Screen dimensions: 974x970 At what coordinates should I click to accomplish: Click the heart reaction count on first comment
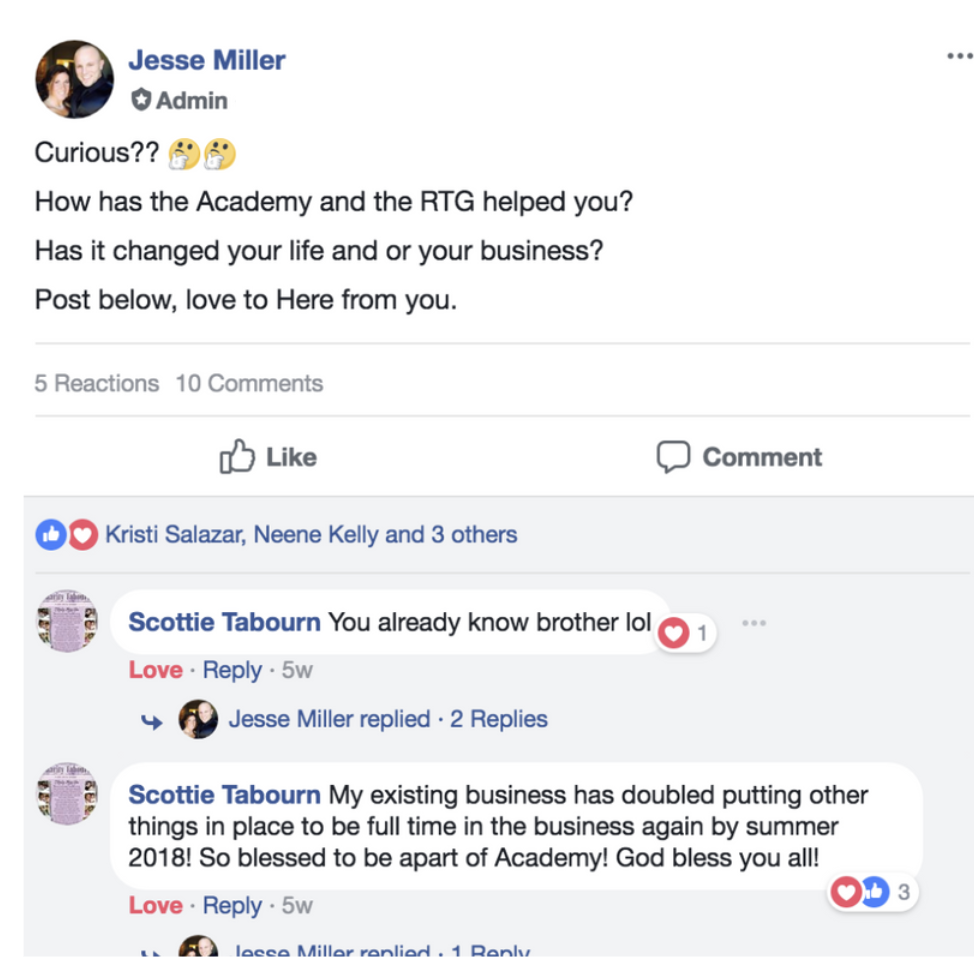685,633
